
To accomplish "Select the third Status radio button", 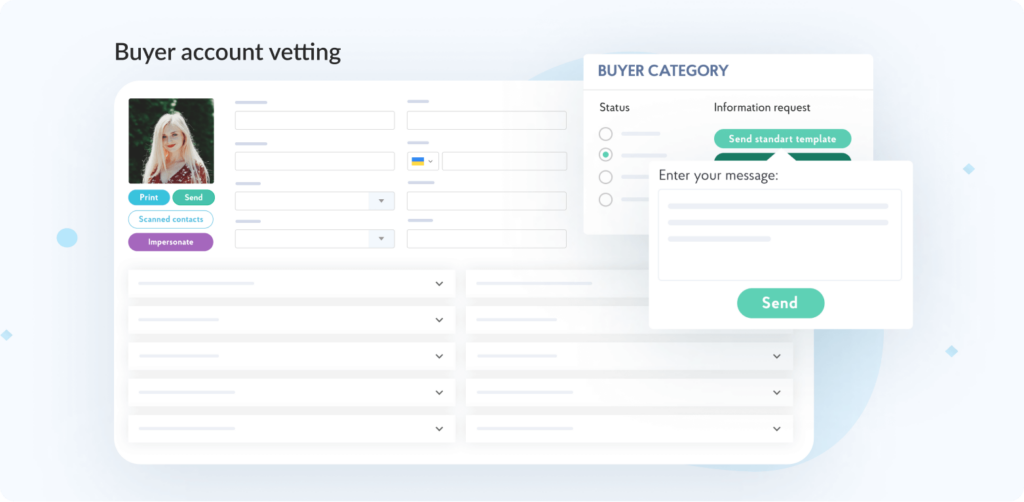I will (606, 177).
